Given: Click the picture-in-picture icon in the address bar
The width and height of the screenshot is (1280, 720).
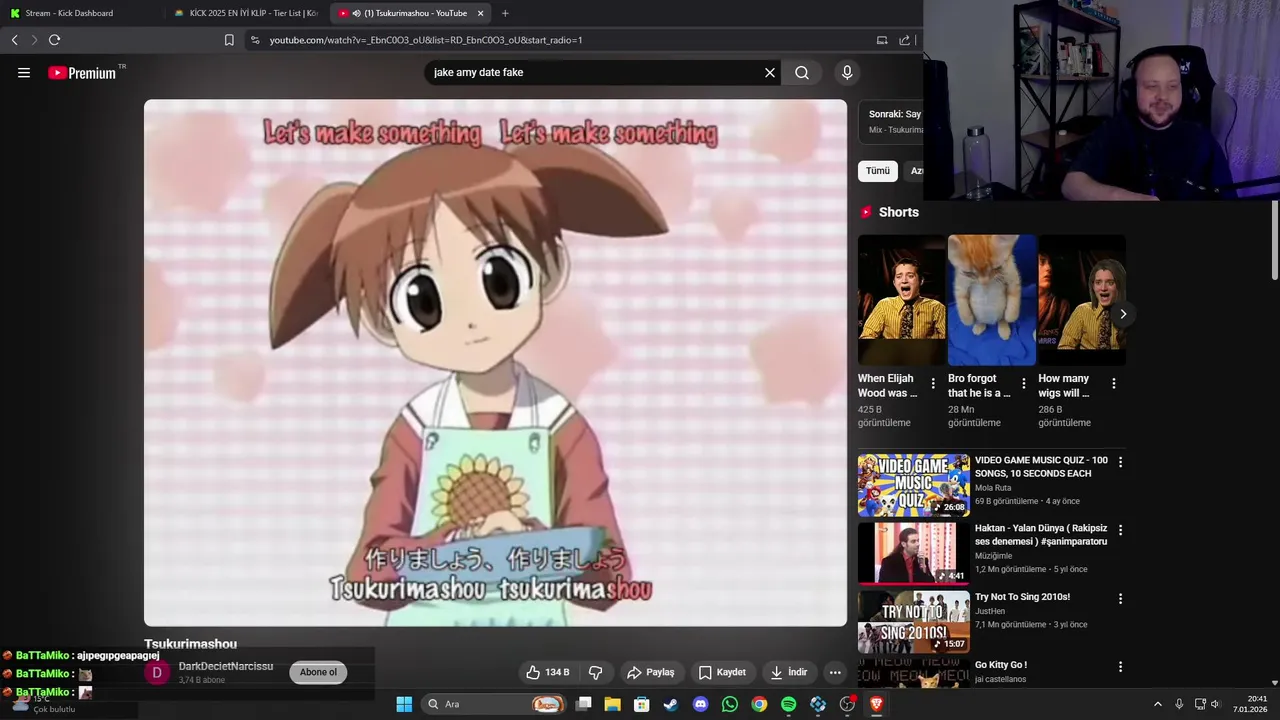Looking at the screenshot, I should (882, 40).
